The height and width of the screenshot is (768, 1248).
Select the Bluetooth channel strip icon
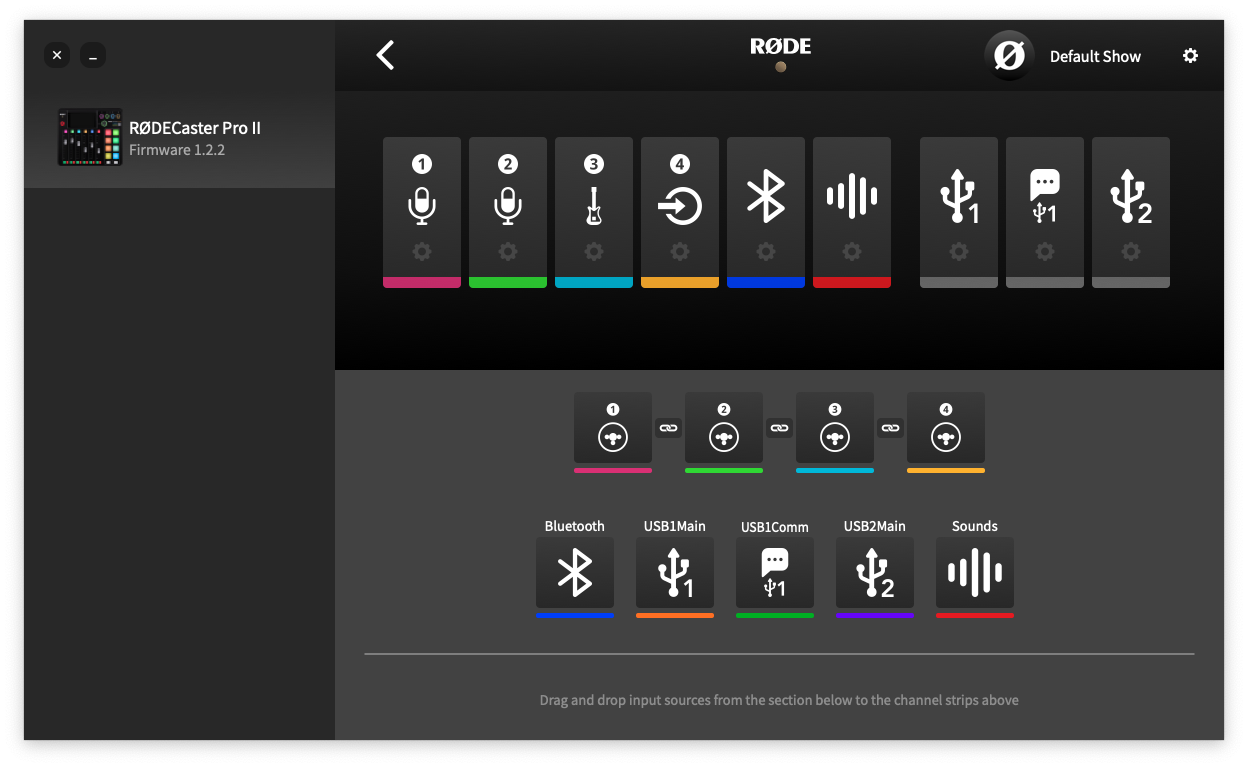[x=766, y=196]
